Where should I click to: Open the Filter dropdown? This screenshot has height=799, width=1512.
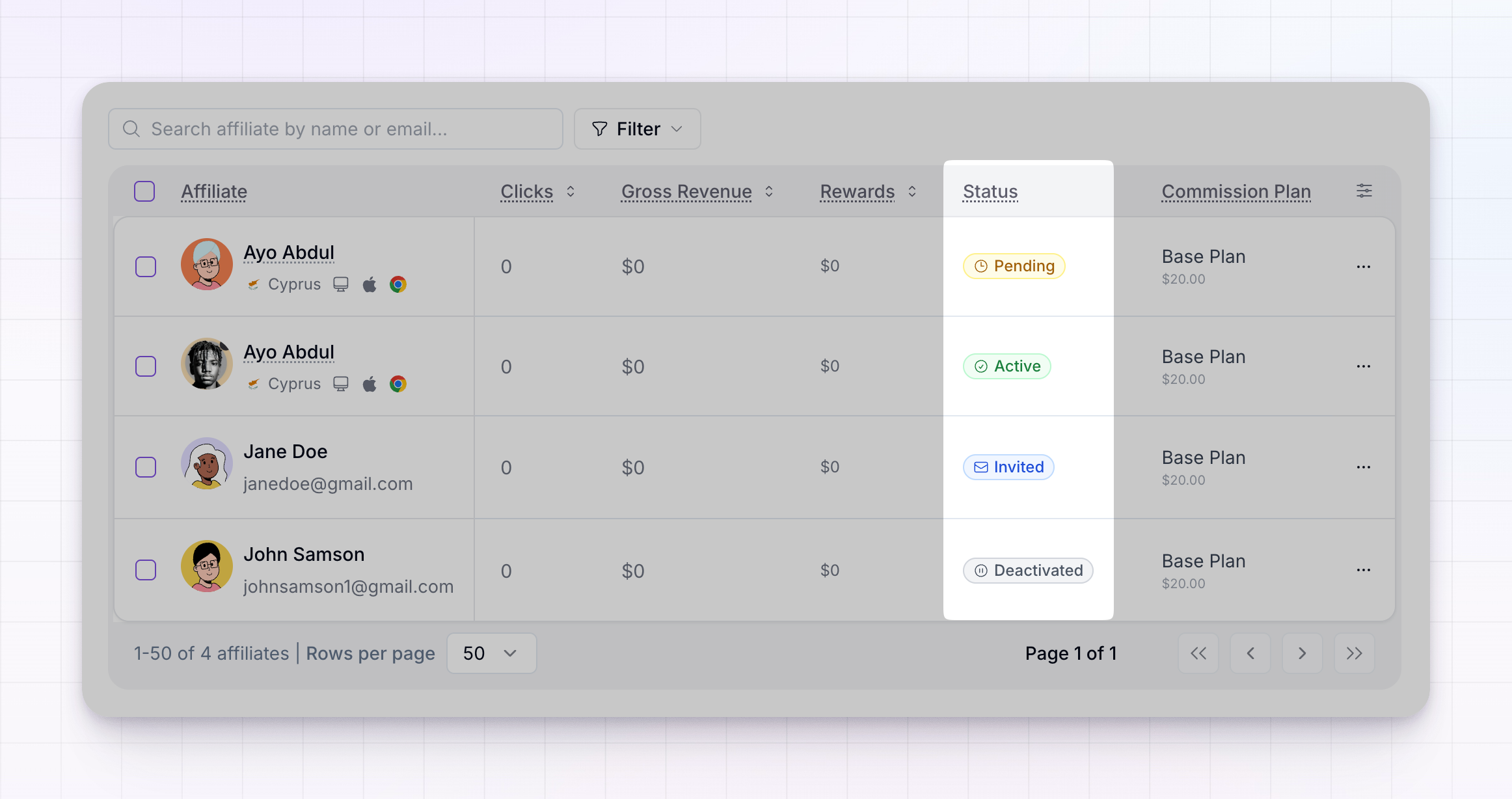pyautogui.click(x=637, y=129)
